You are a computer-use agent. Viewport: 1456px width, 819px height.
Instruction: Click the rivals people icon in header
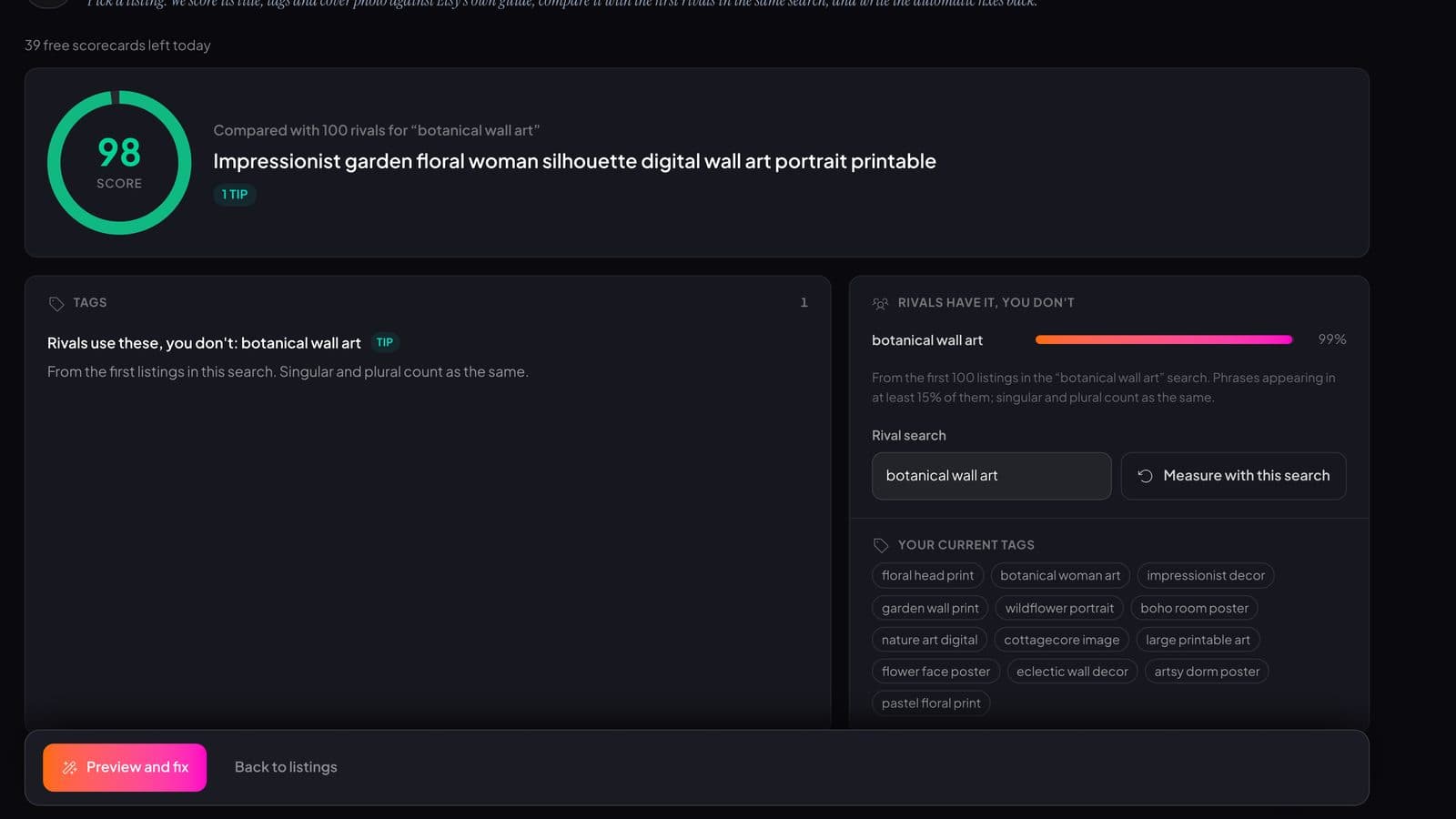pos(880,303)
